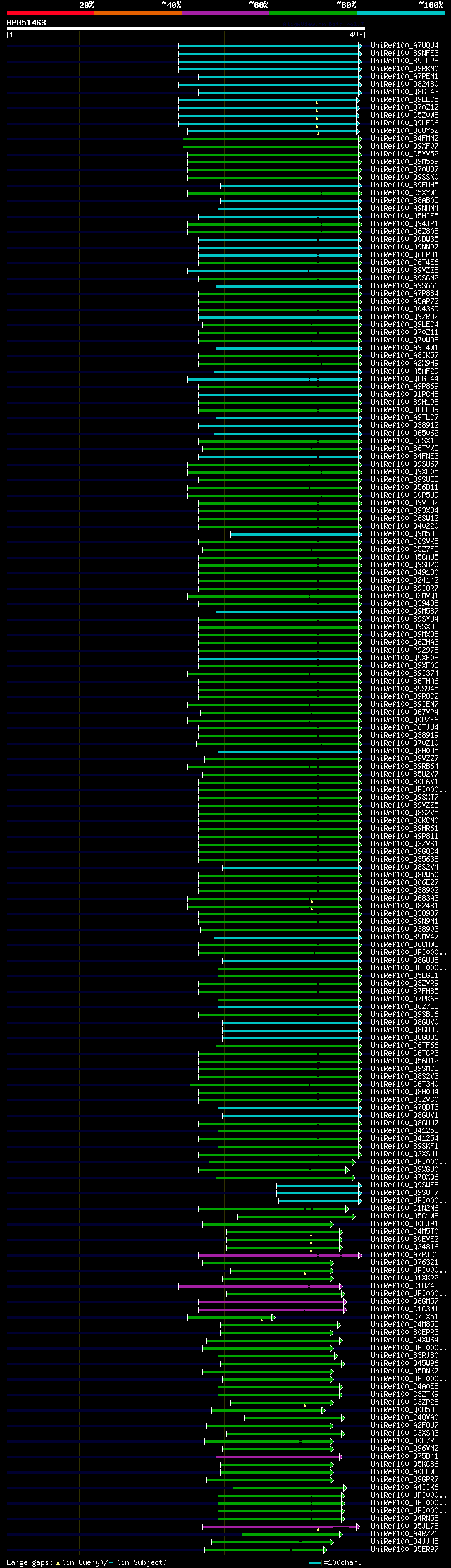Viewport: 451px width, 1568px height.
Task: Select the UniRef100_Q9XGU0 label
Action: pyautogui.click(x=404, y=1170)
